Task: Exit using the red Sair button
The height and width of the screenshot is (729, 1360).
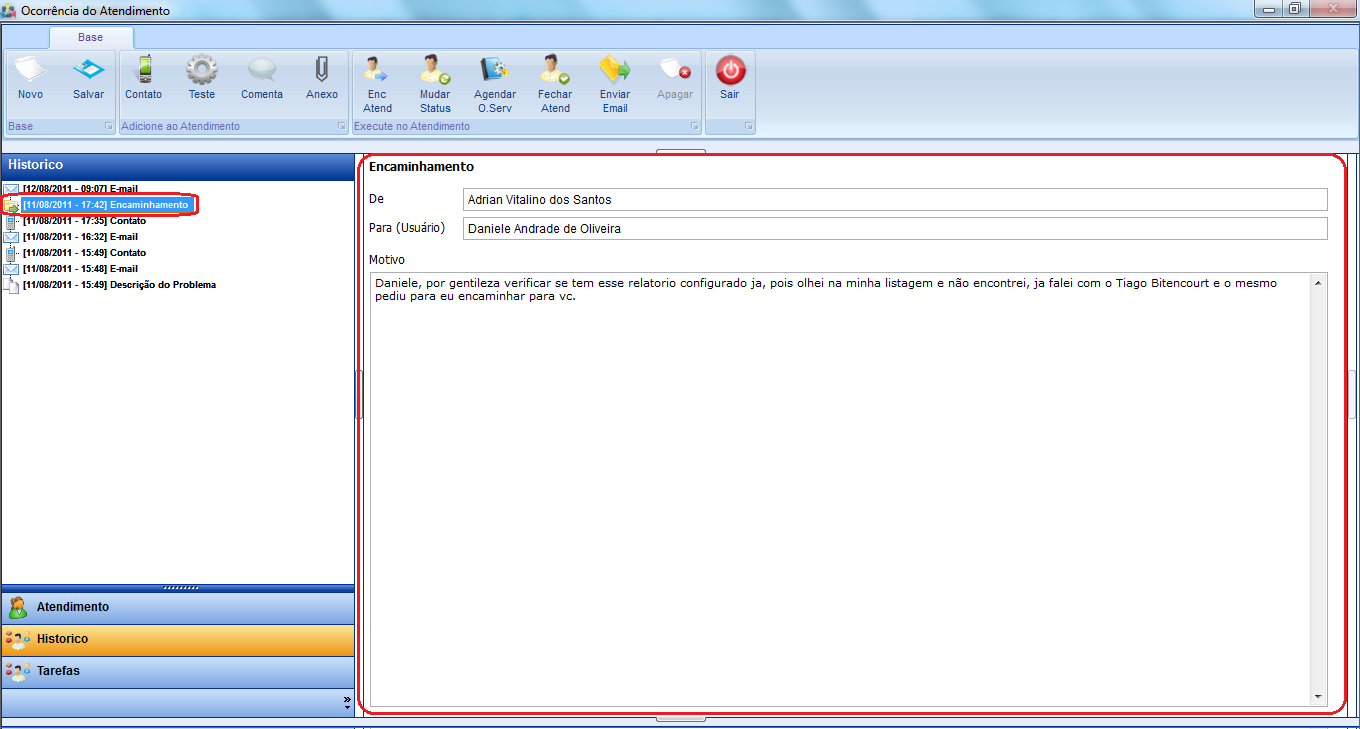Action: coord(730,78)
